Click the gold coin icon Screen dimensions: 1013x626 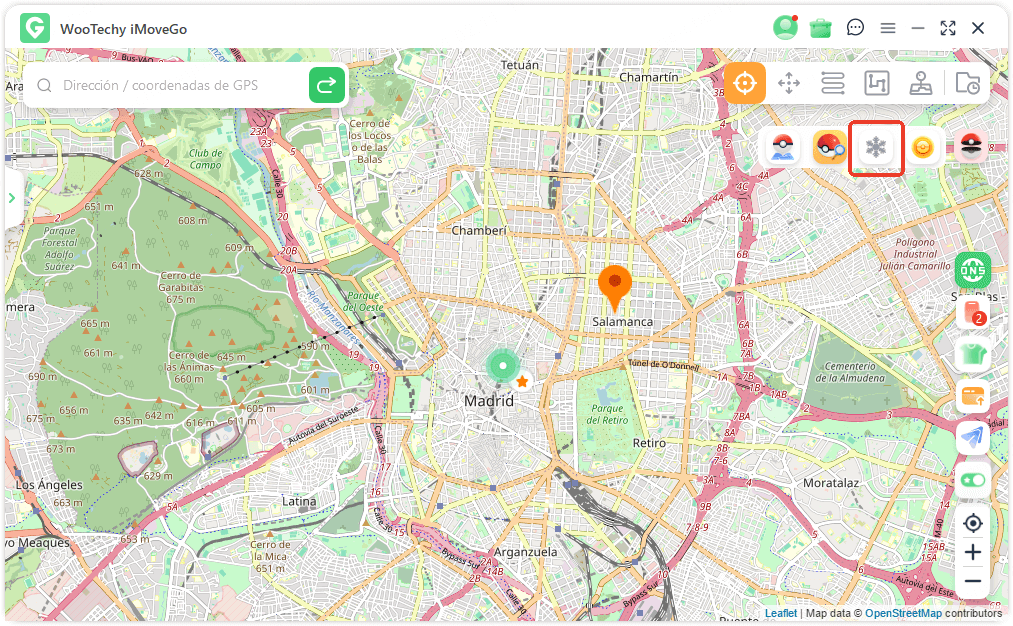923,147
